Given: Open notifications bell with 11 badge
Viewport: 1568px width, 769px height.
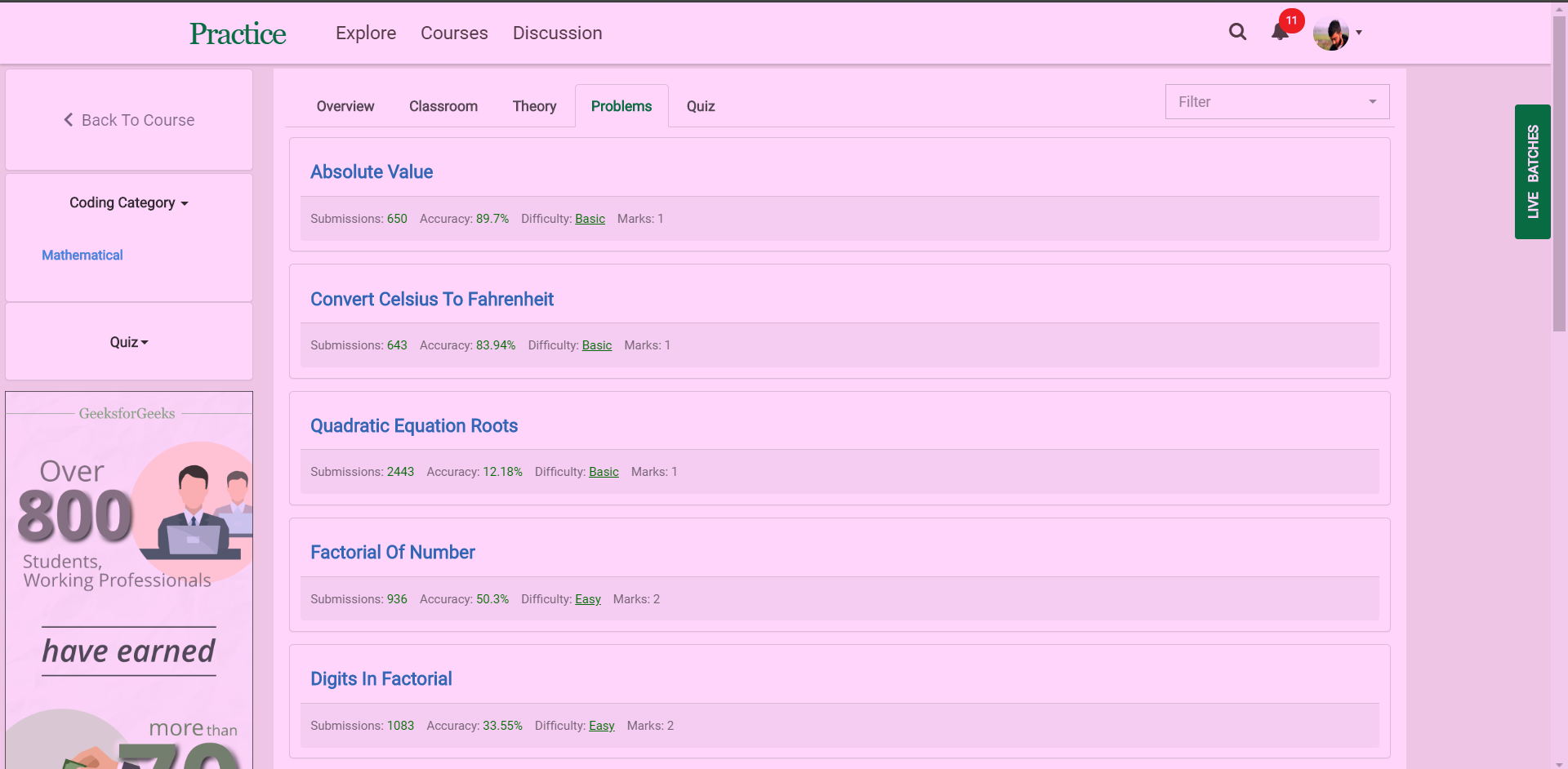Looking at the screenshot, I should (1281, 31).
